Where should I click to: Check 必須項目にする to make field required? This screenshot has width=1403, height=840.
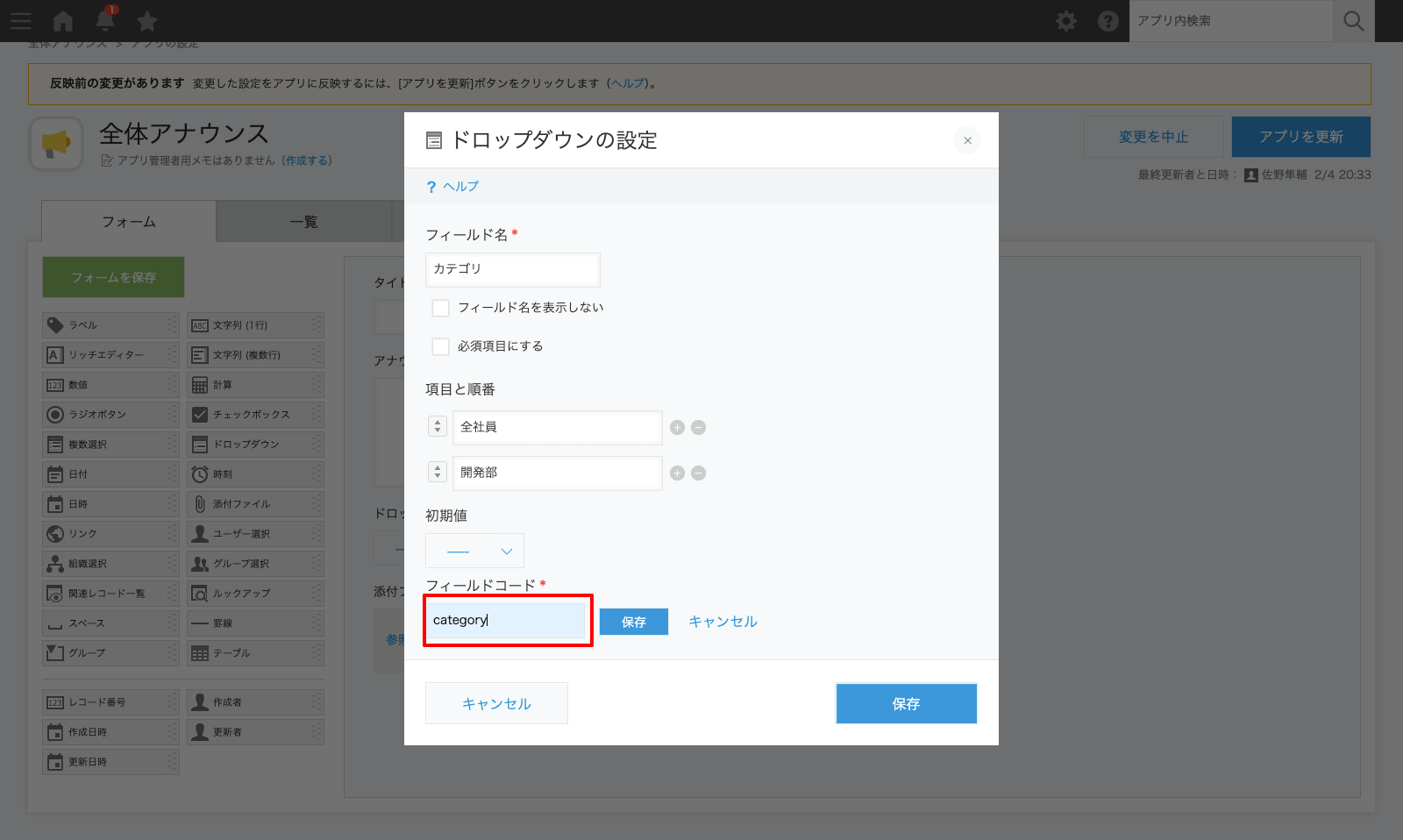440,345
